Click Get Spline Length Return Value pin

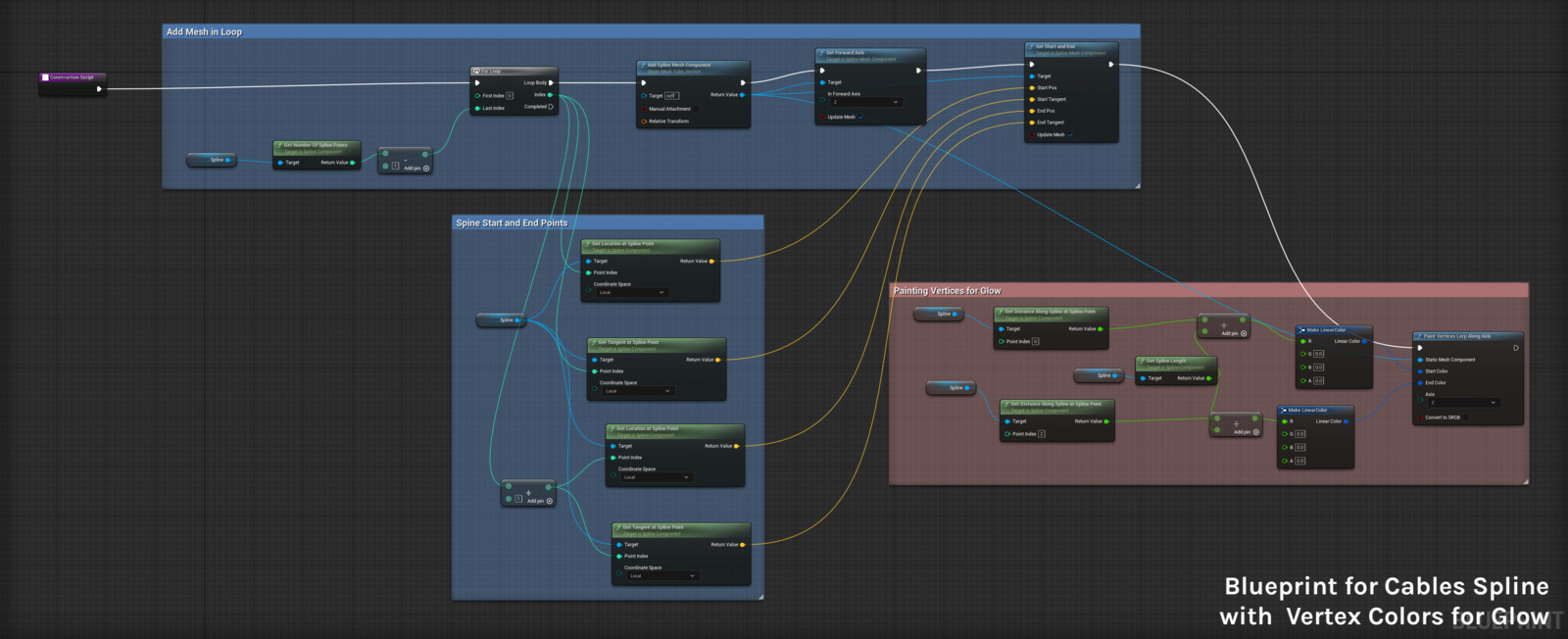(x=1209, y=378)
